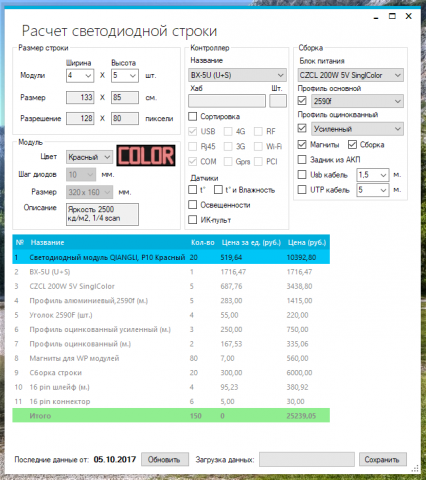Screen dimensions: 426x480
Task: Enable the Usb кабель checkbox
Action: click(x=302, y=174)
